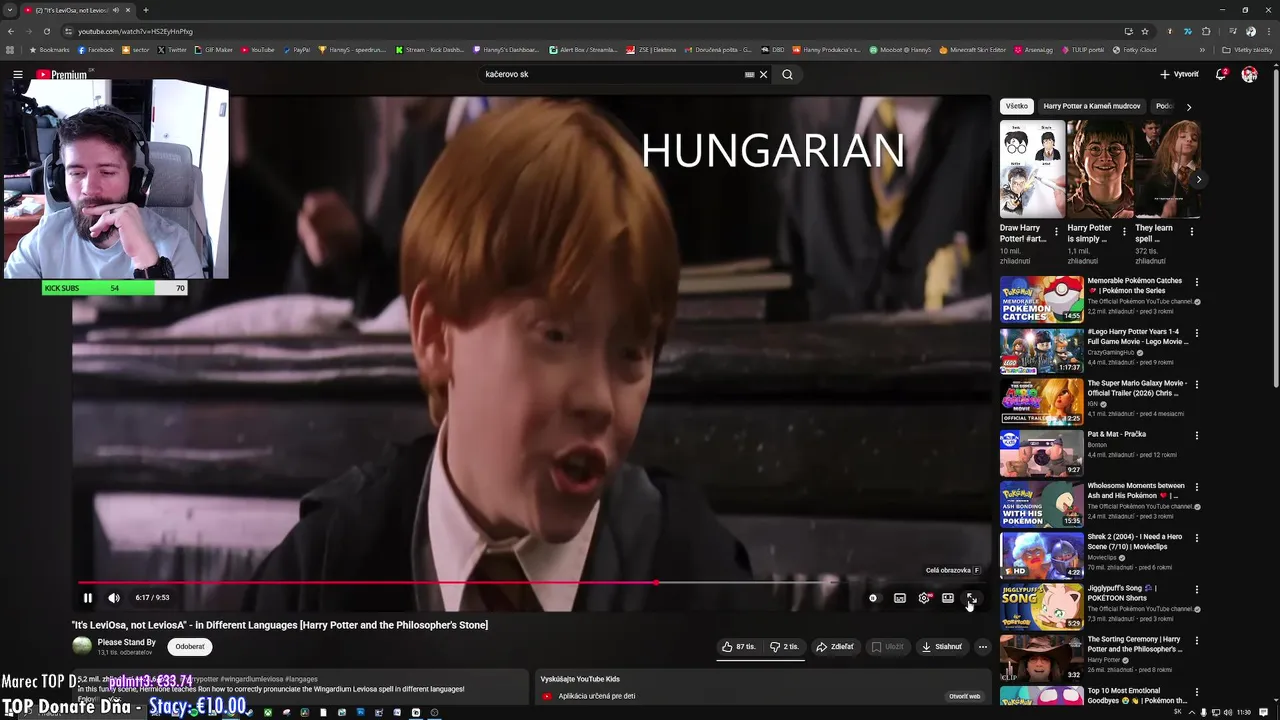This screenshot has height=720, width=1280.
Task: Open the 'Všetky záložky' bookmarks folder
Action: pyautogui.click(x=1248, y=49)
